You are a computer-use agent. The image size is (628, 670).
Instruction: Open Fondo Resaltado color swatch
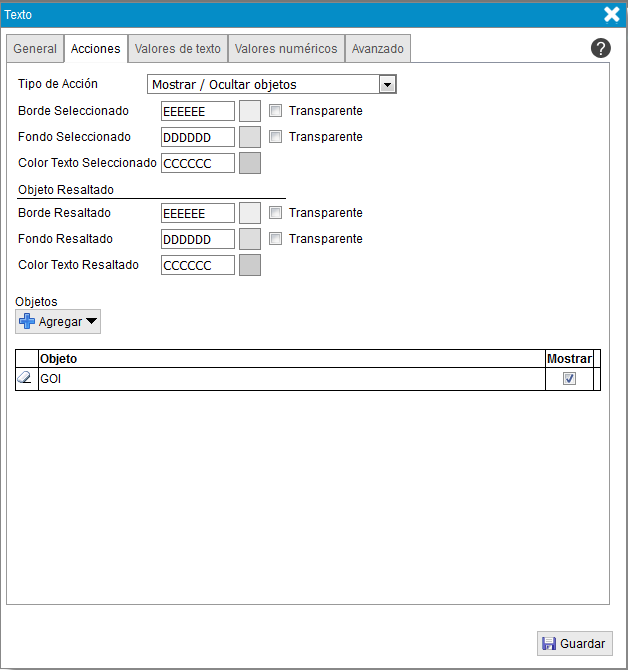click(250, 239)
